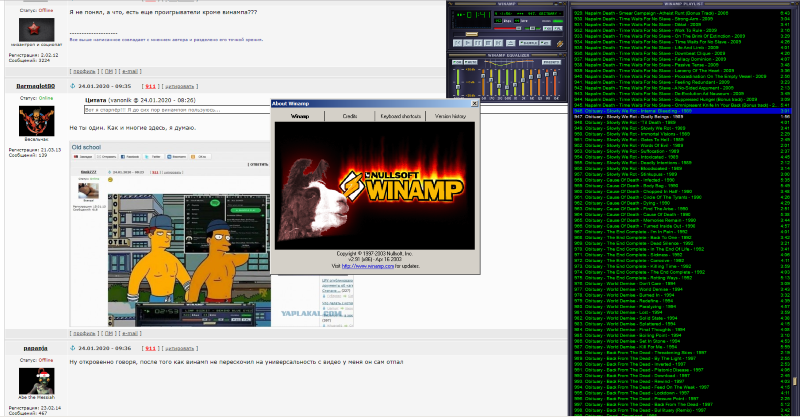Viewport: 800px width, 417px height.
Task: Click red star avatar of first poster
Action: coord(36,30)
